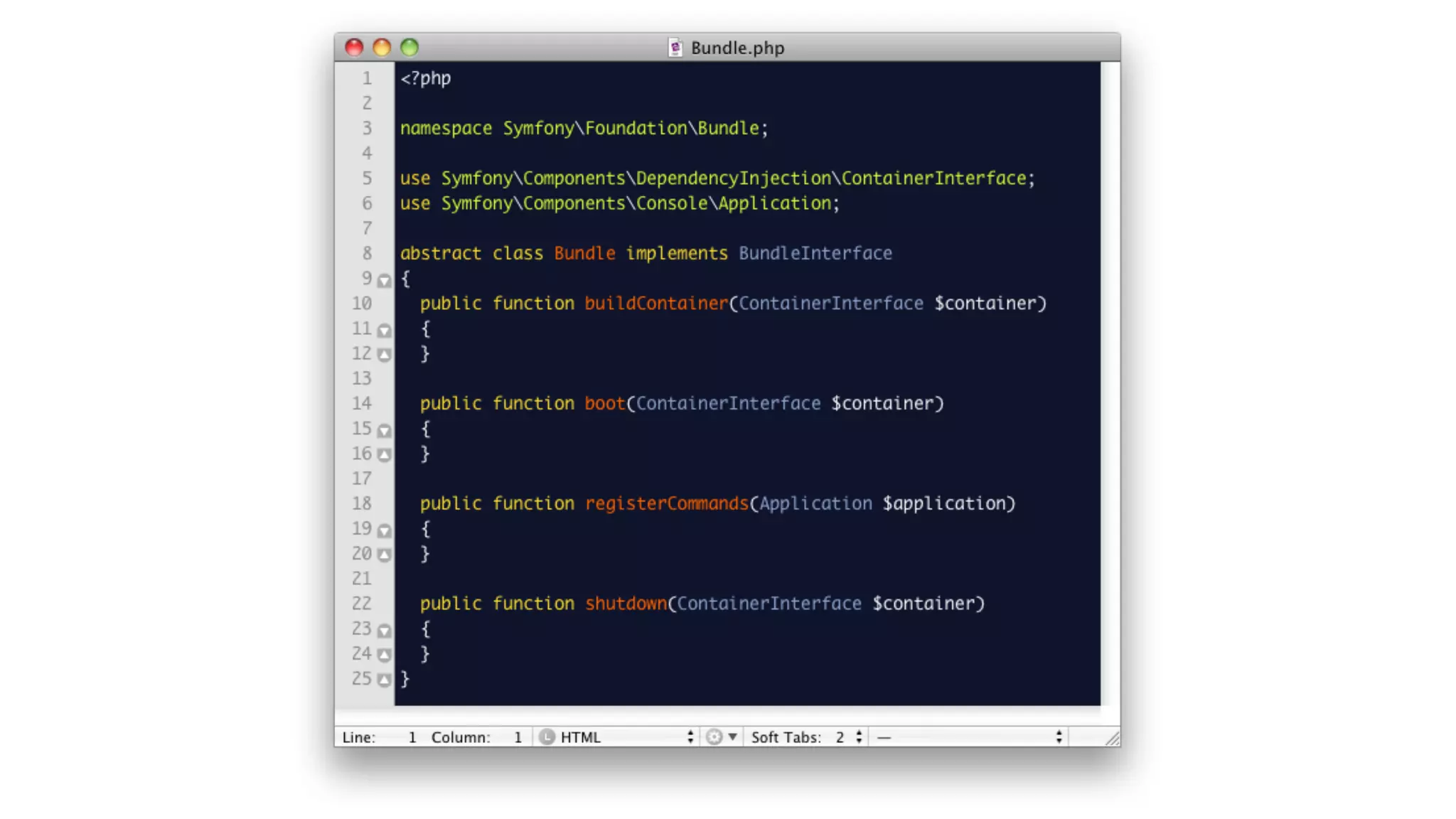Click the buildContainer function name
The height and width of the screenshot is (819, 1456).
[x=656, y=304]
